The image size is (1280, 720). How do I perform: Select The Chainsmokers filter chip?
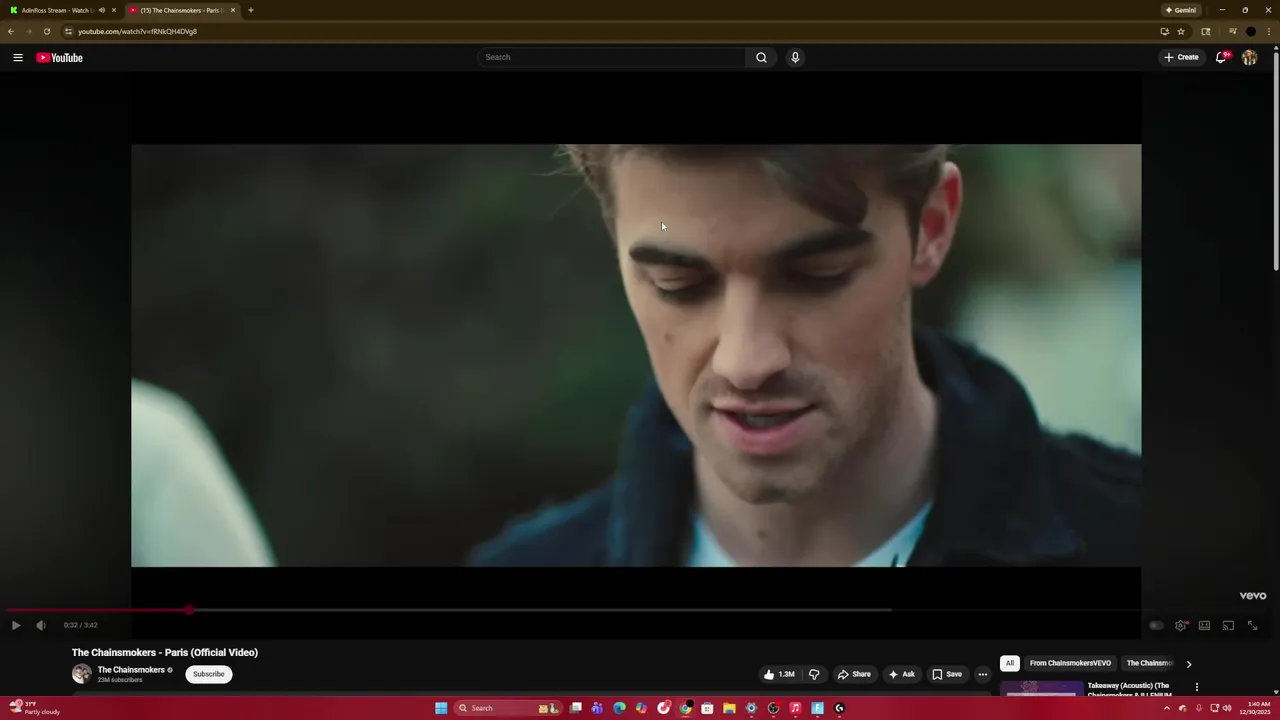[x=1149, y=663]
